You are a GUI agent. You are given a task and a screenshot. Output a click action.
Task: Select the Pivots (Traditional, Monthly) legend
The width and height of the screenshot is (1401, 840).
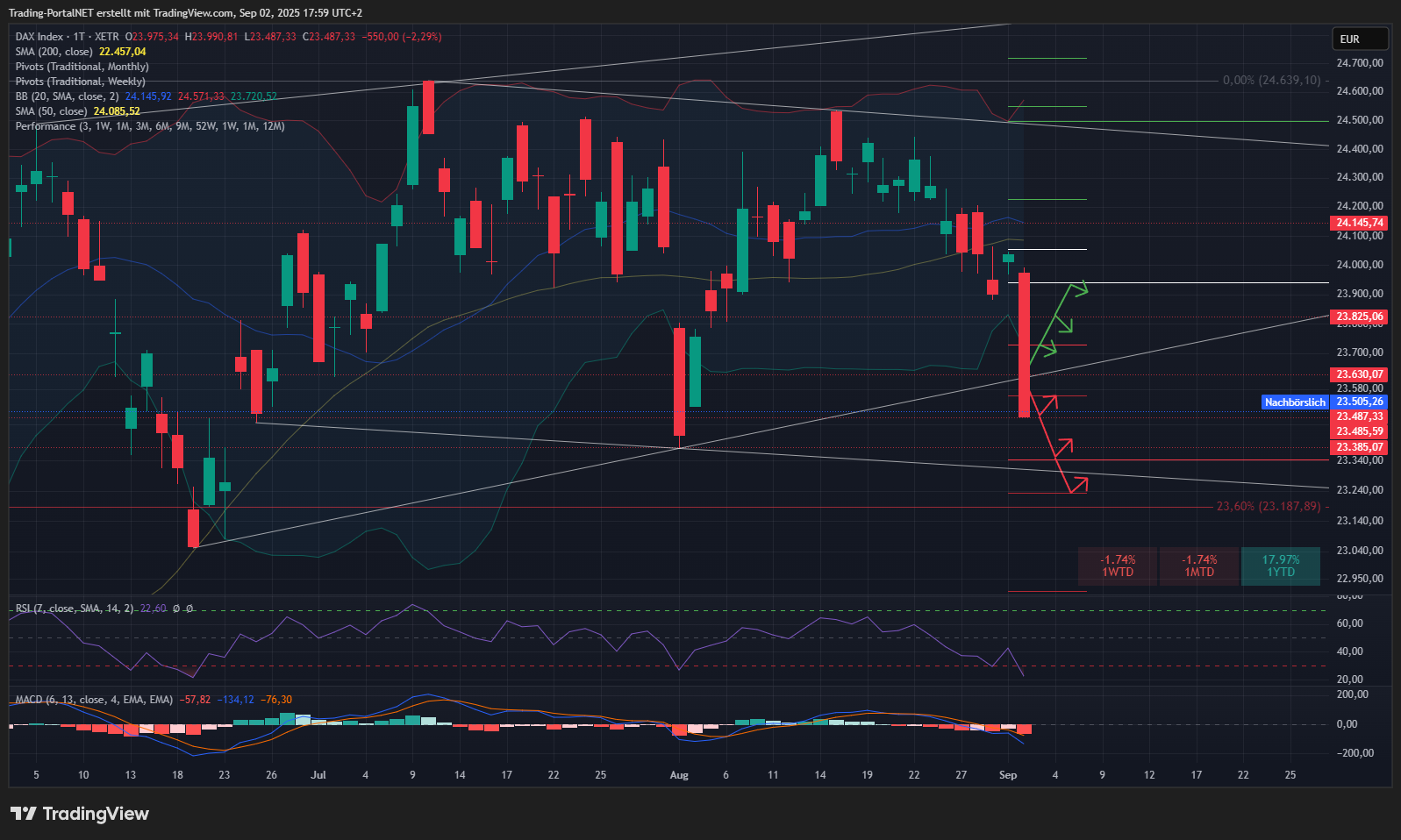point(82,67)
